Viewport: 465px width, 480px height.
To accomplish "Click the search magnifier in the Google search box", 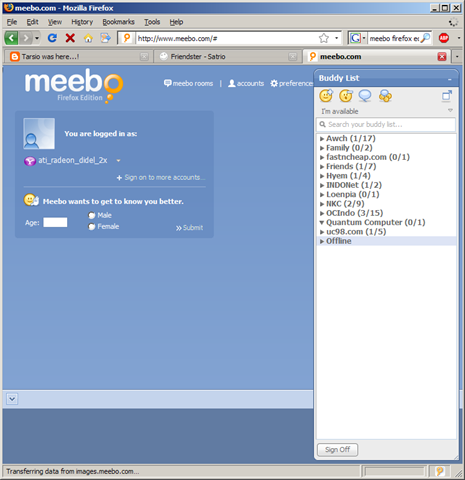I will point(425,38).
